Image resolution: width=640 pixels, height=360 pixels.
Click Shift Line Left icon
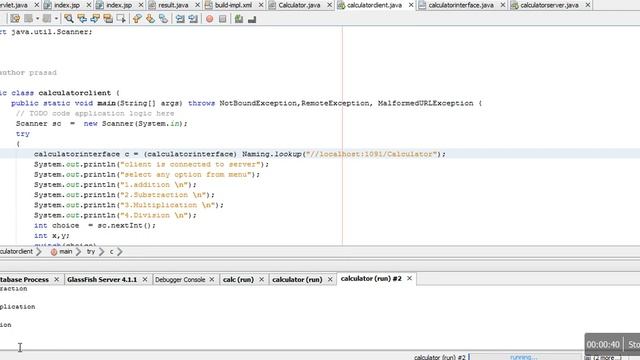pos(180,19)
